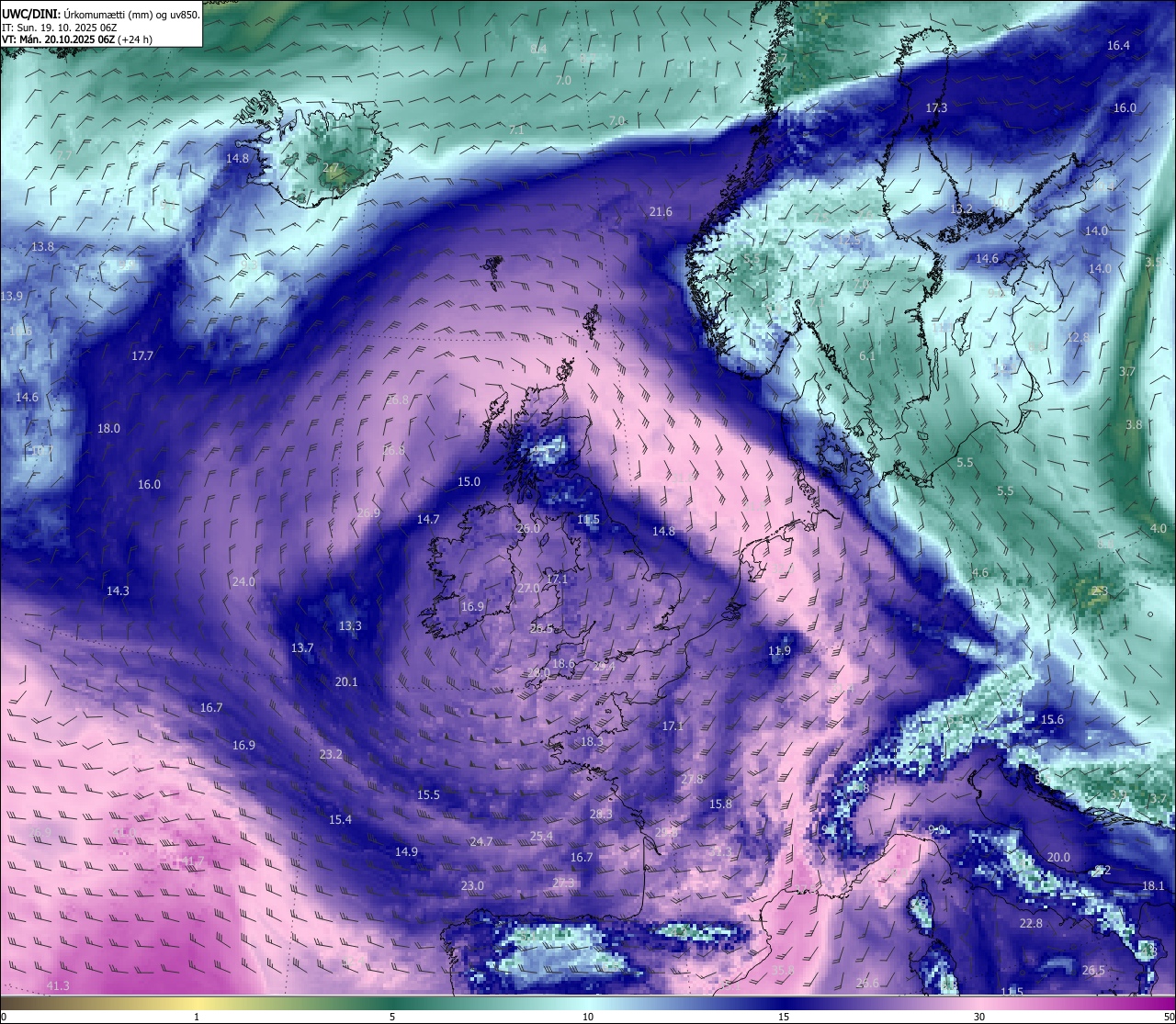This screenshot has width=1176, height=1024.
Task: Click the 25.4 value off western France
Action: [x=542, y=836]
